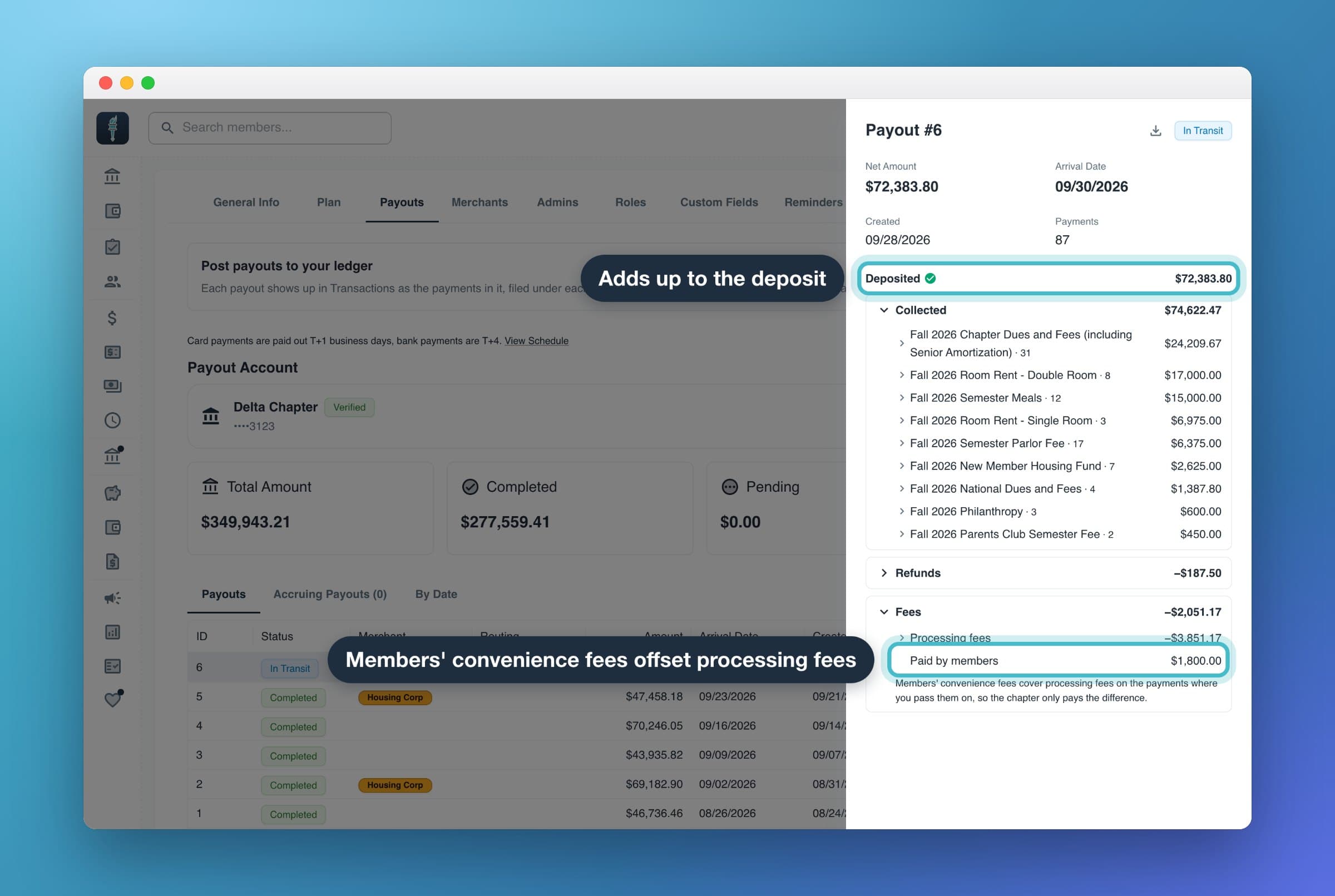Click the Net Amount value $72,383.80

tap(902, 187)
